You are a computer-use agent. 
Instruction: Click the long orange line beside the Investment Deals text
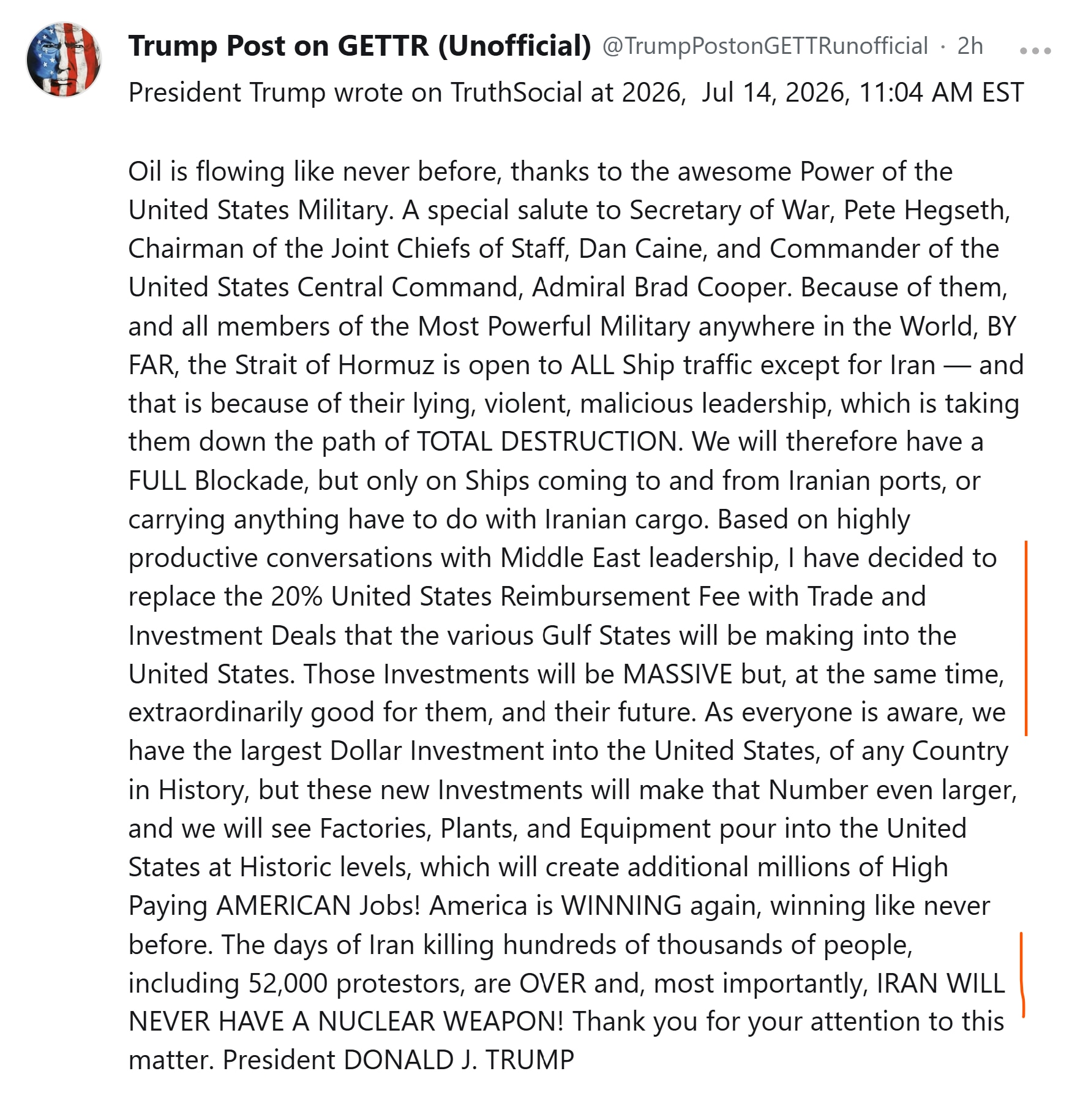click(1026, 638)
